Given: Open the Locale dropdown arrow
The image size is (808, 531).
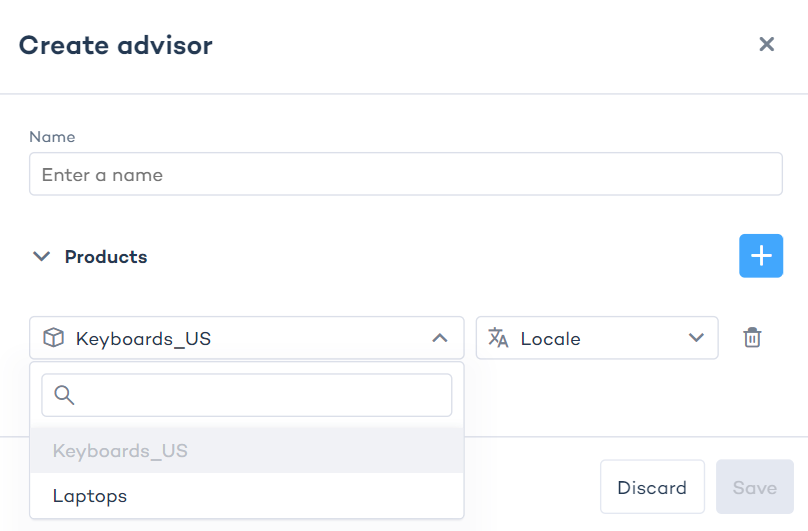Looking at the screenshot, I should coord(696,338).
